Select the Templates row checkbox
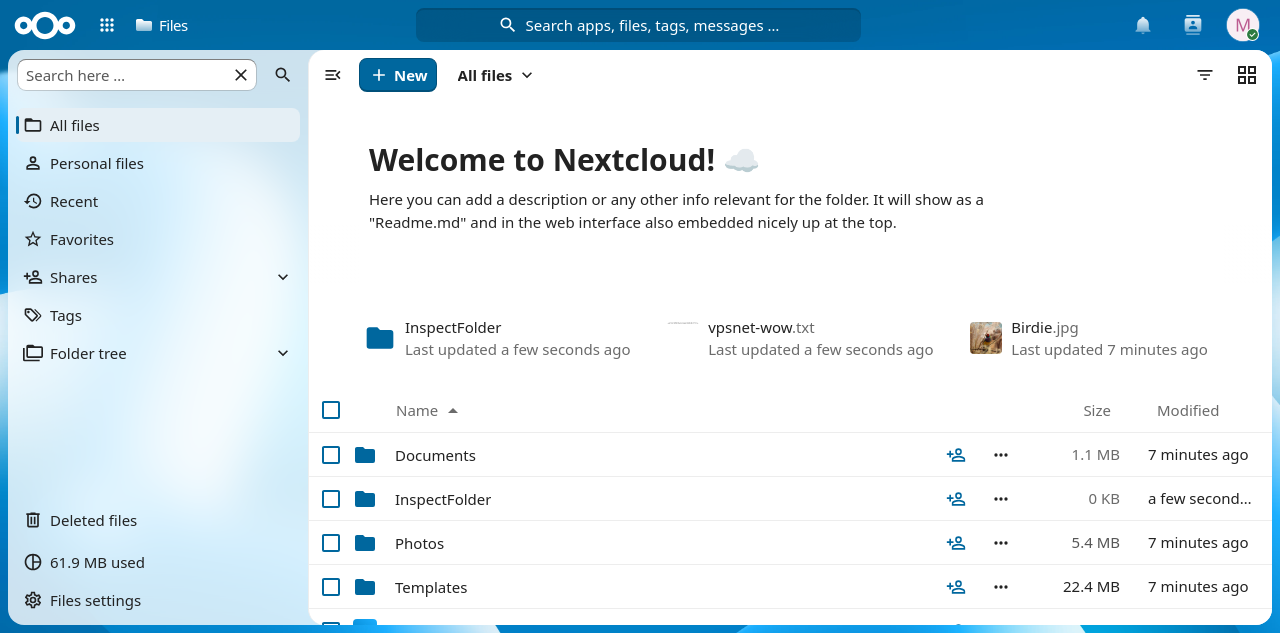Screen dimensions: 1280x633 point(331,587)
